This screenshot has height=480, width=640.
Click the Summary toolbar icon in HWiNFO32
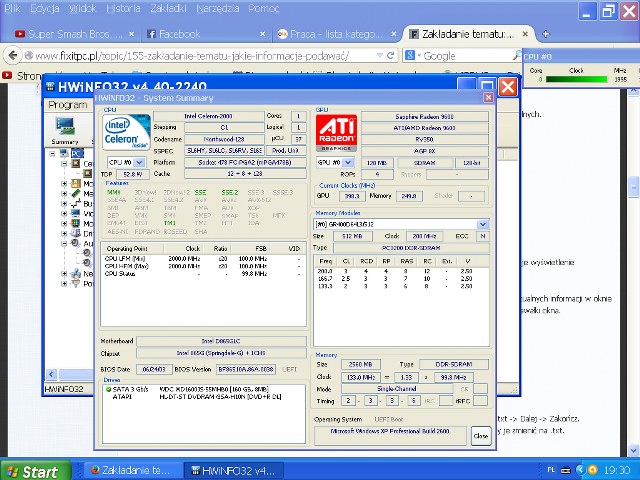click(x=65, y=130)
